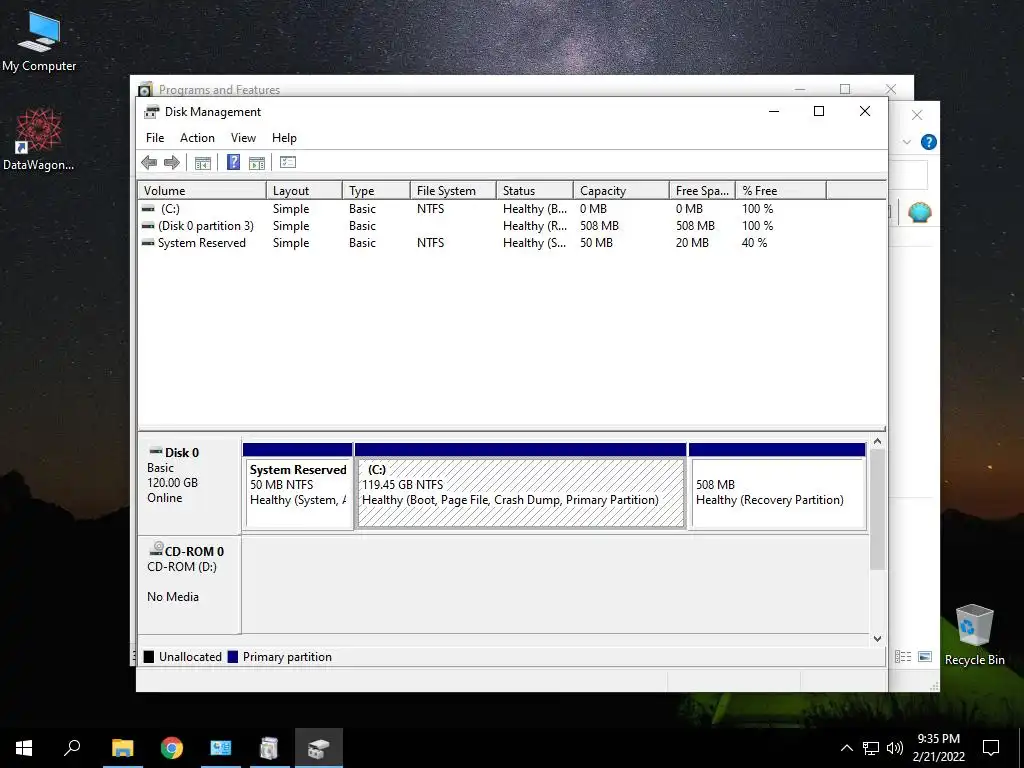The width and height of the screenshot is (1024, 768).
Task: Click the Settings checklist toolbar icon
Action: click(288, 163)
